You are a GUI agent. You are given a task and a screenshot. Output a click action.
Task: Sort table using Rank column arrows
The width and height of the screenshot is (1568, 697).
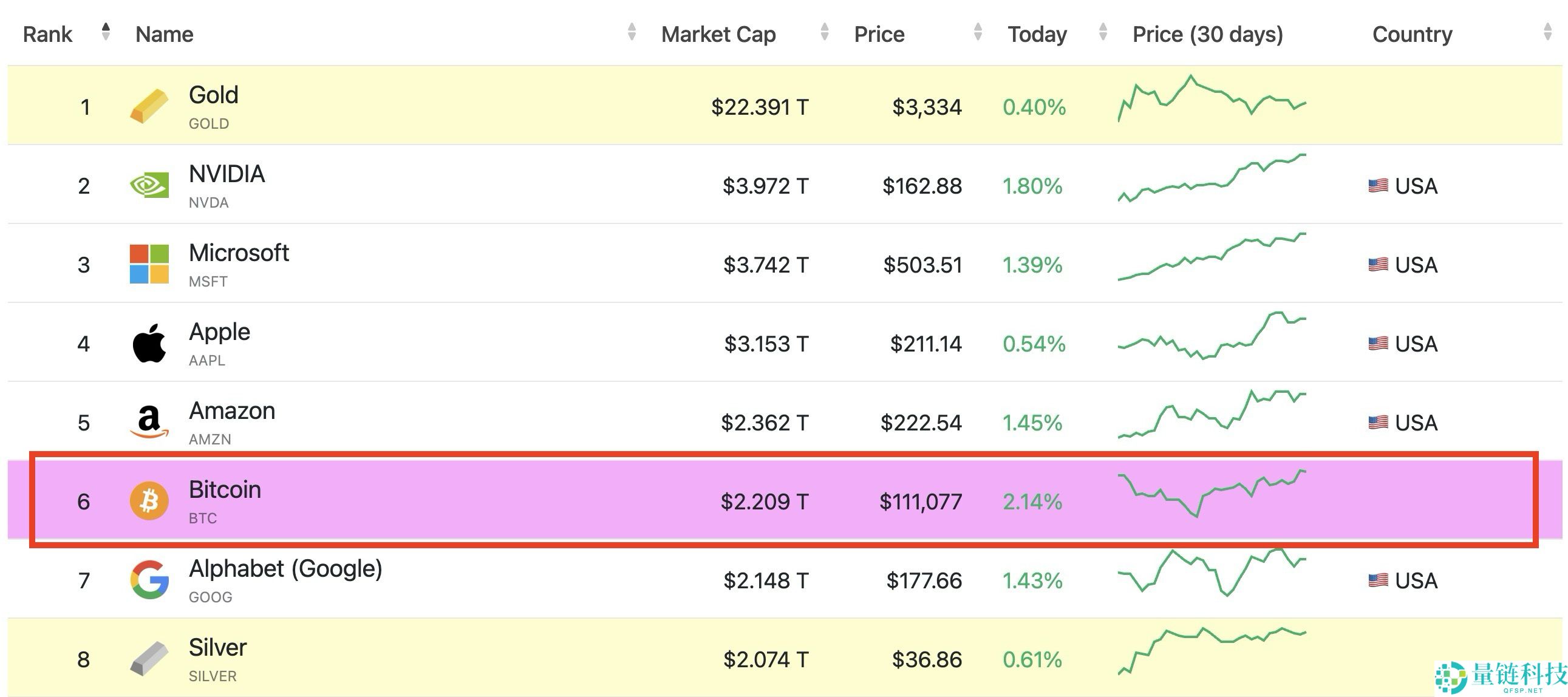[x=106, y=32]
